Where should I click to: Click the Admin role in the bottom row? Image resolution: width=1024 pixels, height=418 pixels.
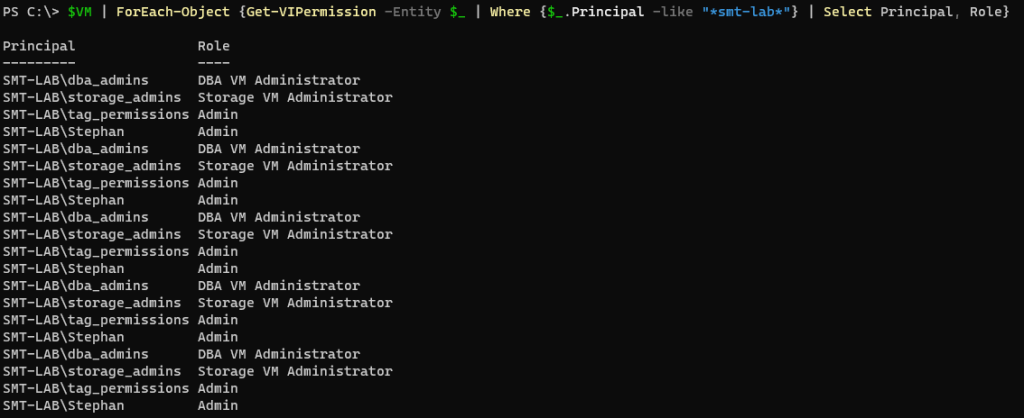218,405
